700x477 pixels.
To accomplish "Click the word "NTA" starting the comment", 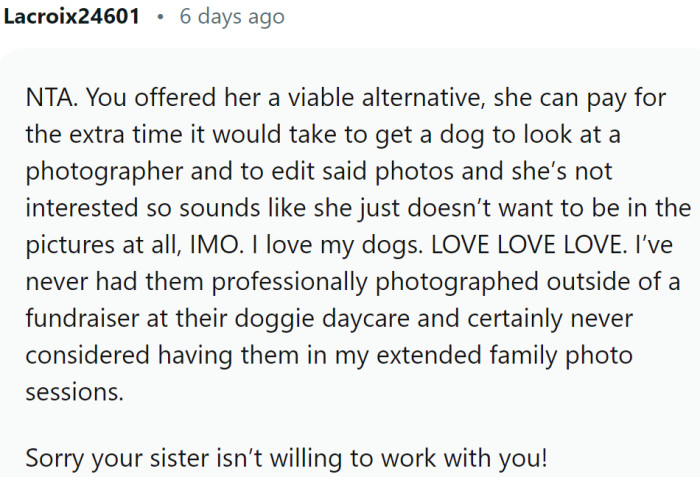I will tap(48, 101).
